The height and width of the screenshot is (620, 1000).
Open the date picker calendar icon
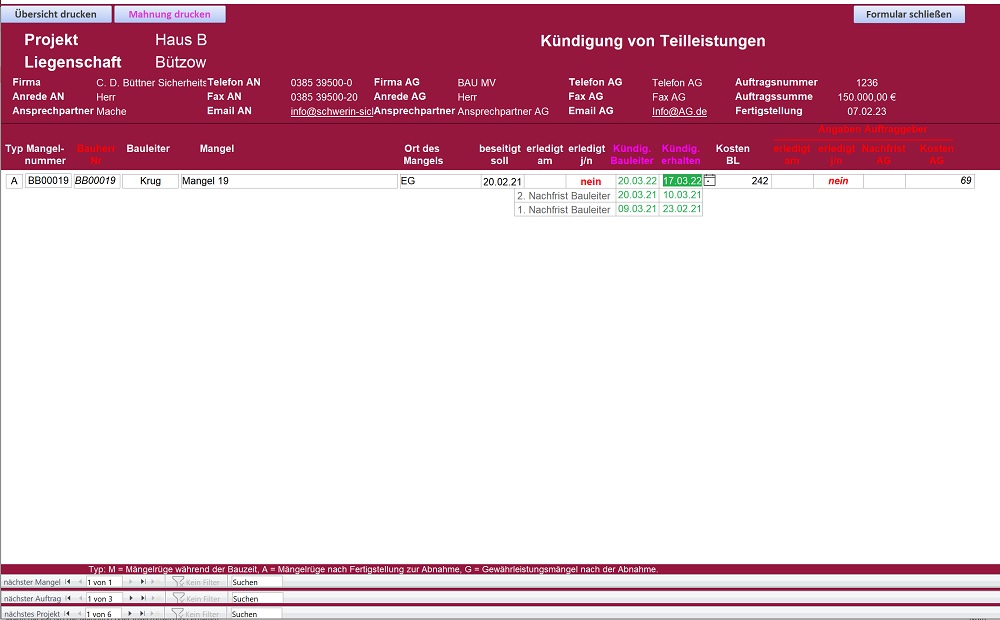[709, 181]
